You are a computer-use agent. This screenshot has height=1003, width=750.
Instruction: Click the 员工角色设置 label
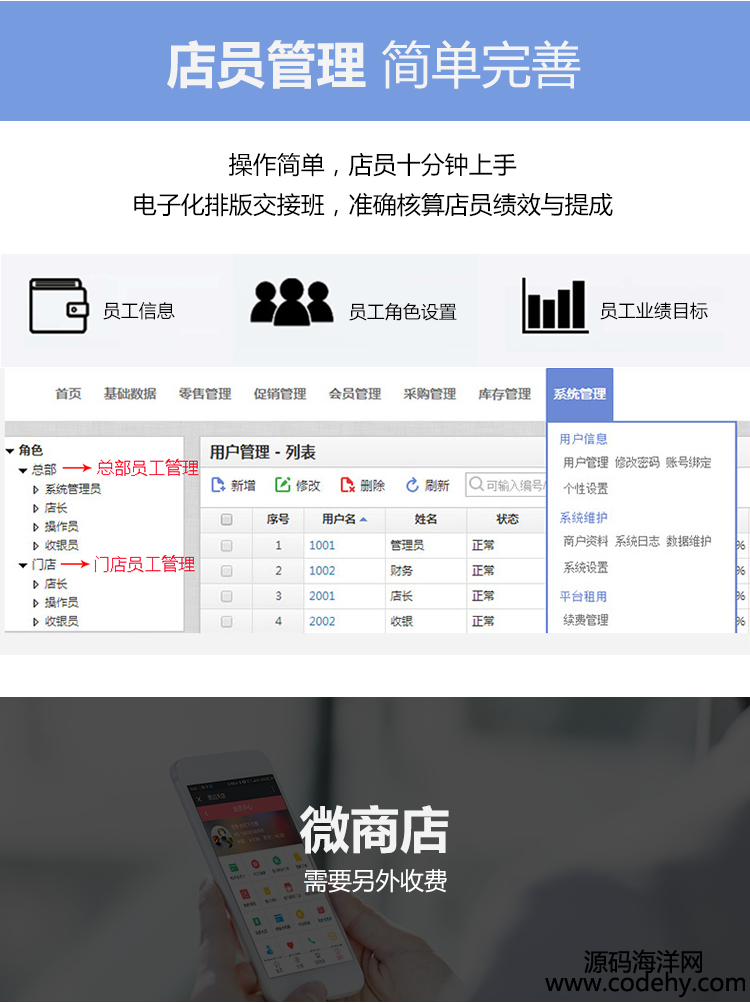(x=403, y=312)
